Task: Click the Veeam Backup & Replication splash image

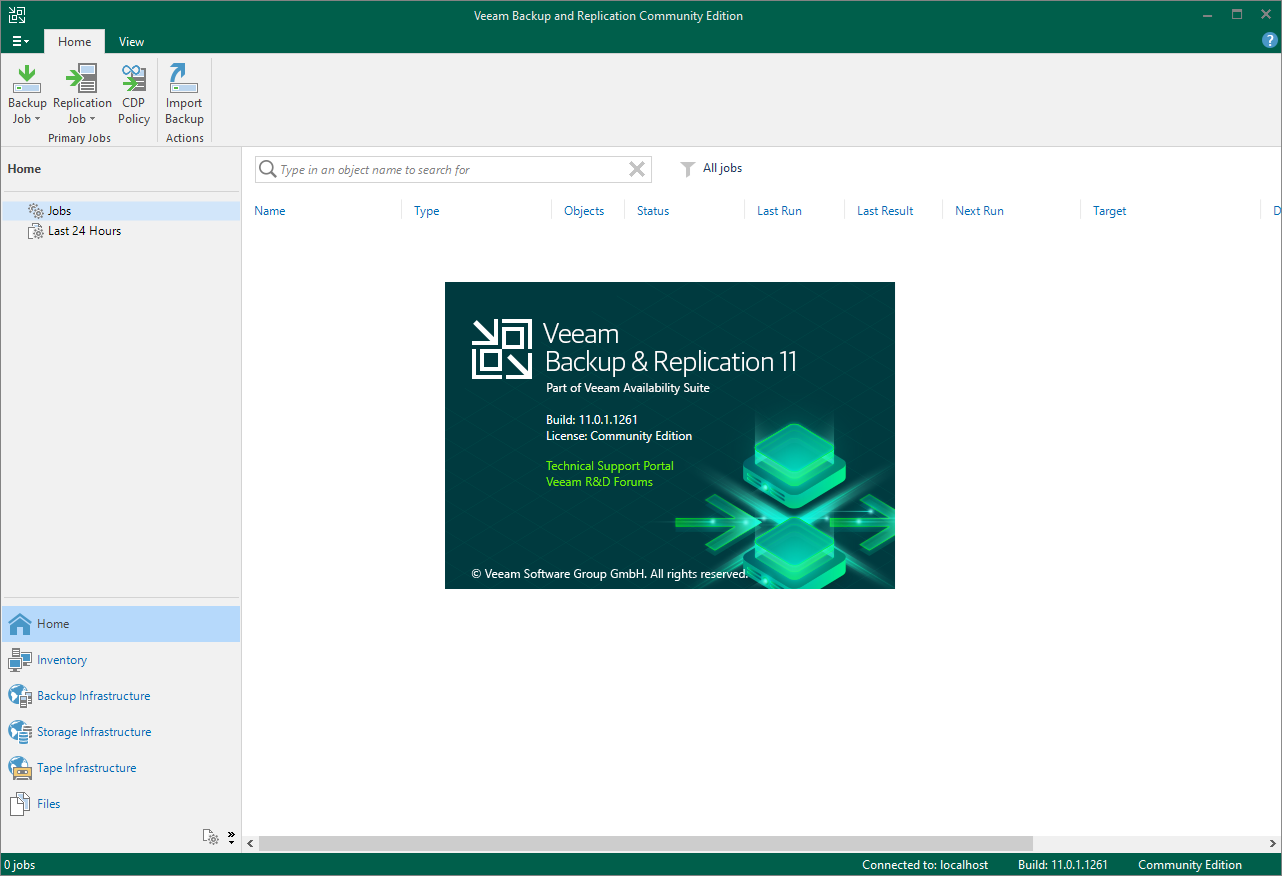Action: coord(670,435)
